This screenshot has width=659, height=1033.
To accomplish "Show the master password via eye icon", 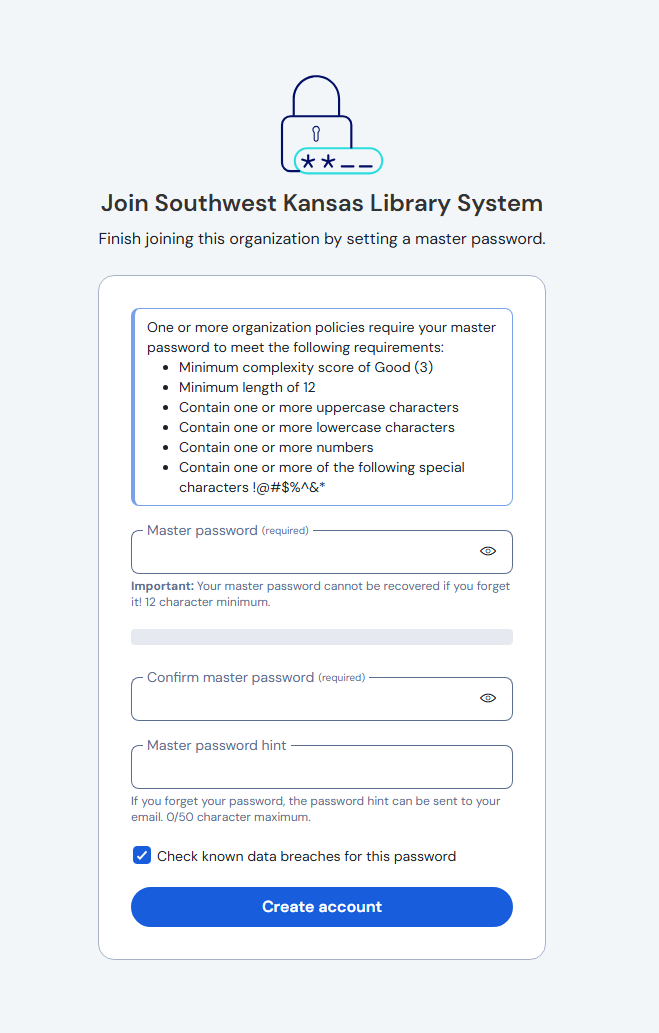I will [488, 551].
